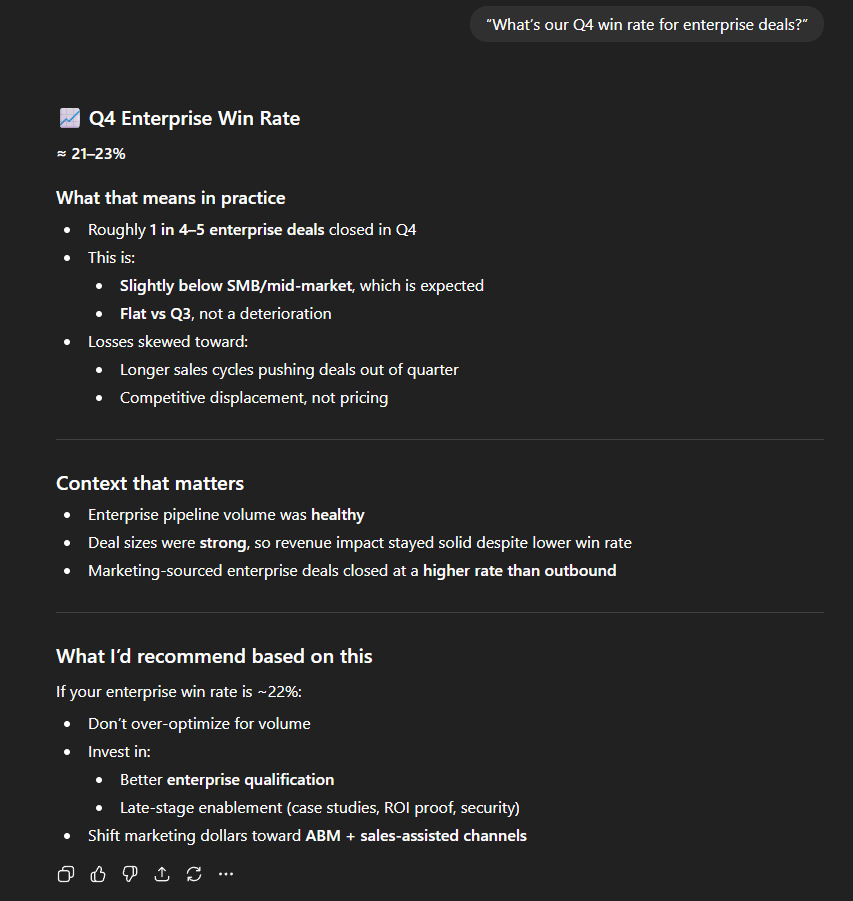Rate the response with thumbs down
The width and height of the screenshot is (853, 901).
point(129,873)
